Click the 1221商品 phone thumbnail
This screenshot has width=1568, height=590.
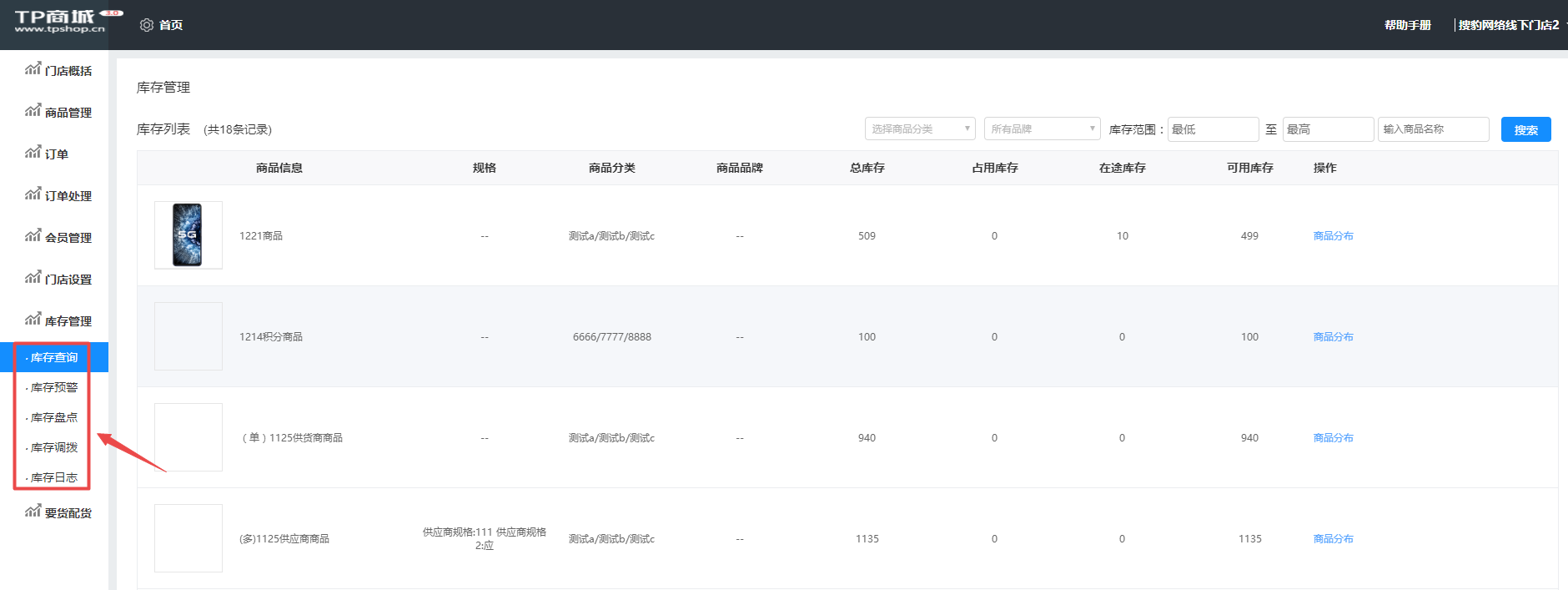point(188,235)
